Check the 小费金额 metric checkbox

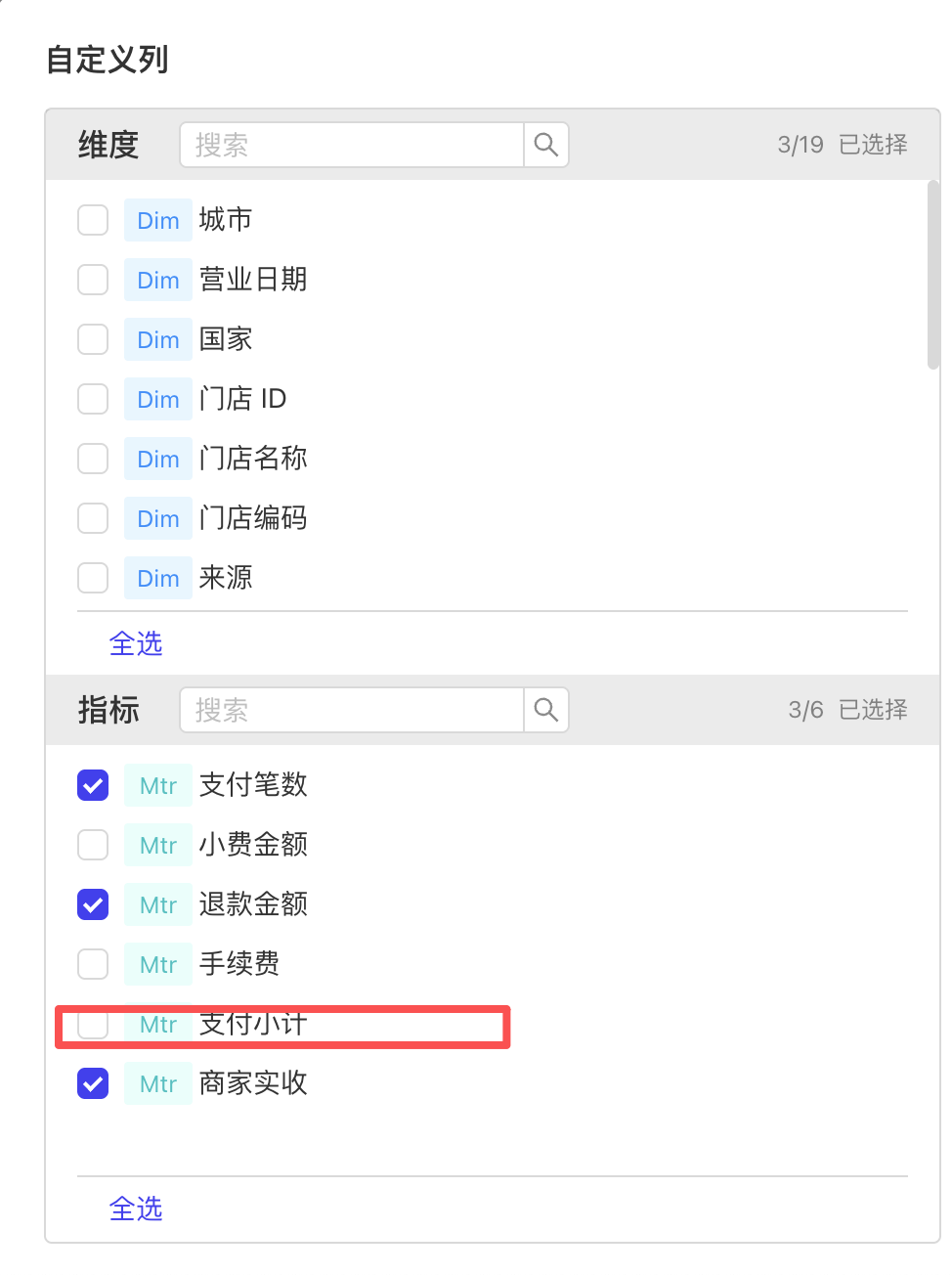(x=93, y=845)
